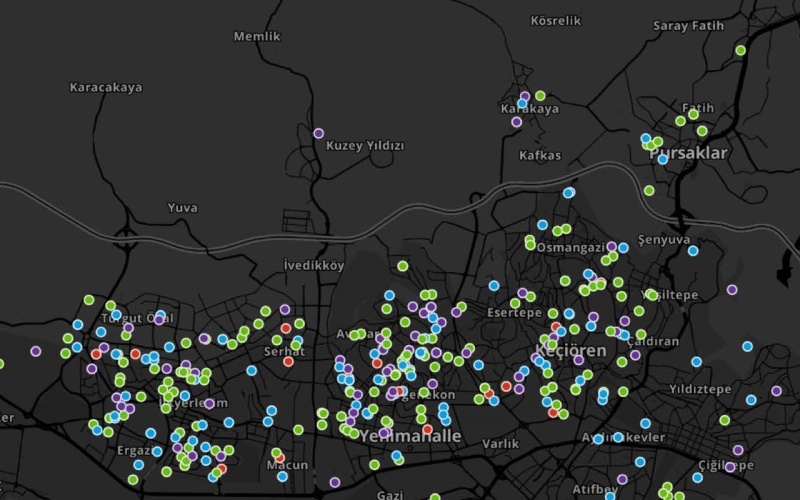Click the purple marker right of Yıldıztepe label
This screenshot has width=800, height=500.
776,391
